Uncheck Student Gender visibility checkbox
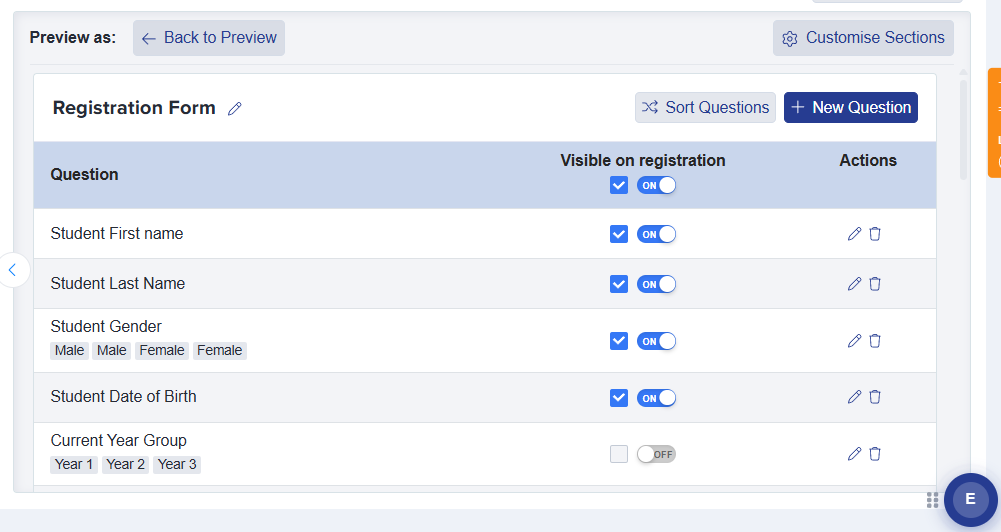 [x=619, y=340]
